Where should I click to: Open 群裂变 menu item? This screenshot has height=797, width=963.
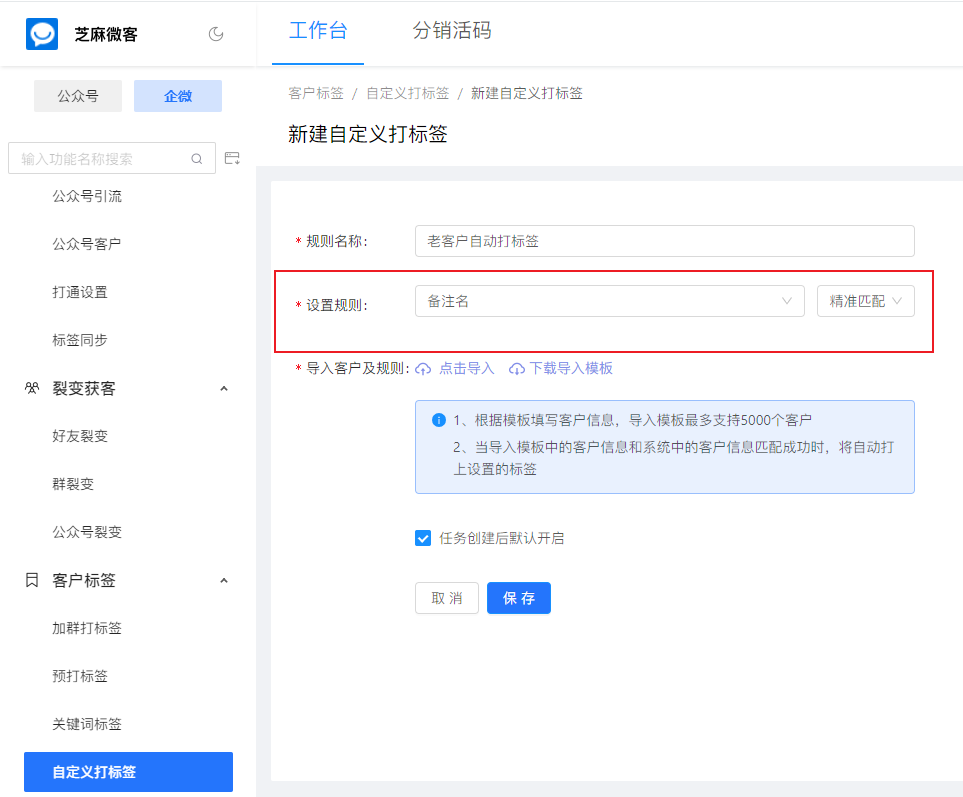[x=73, y=484]
